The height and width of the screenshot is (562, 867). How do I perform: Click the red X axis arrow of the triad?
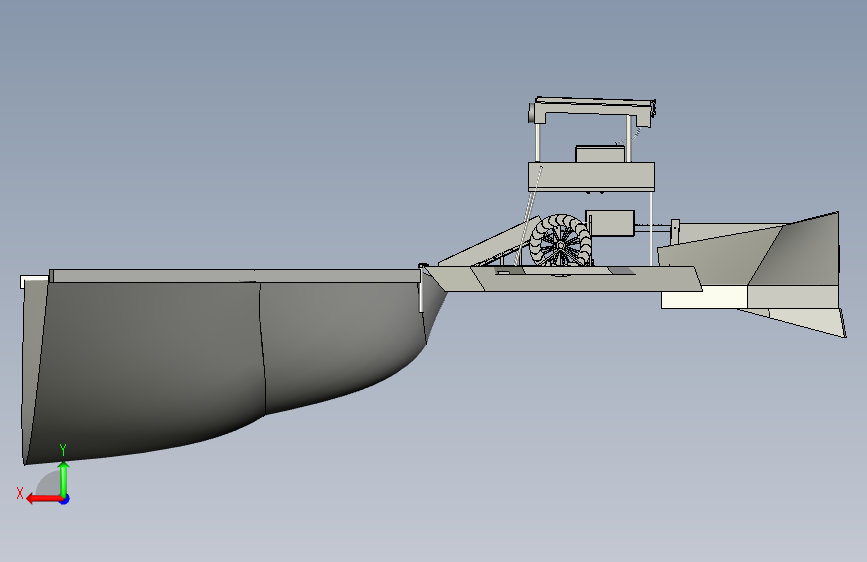[x=45, y=499]
